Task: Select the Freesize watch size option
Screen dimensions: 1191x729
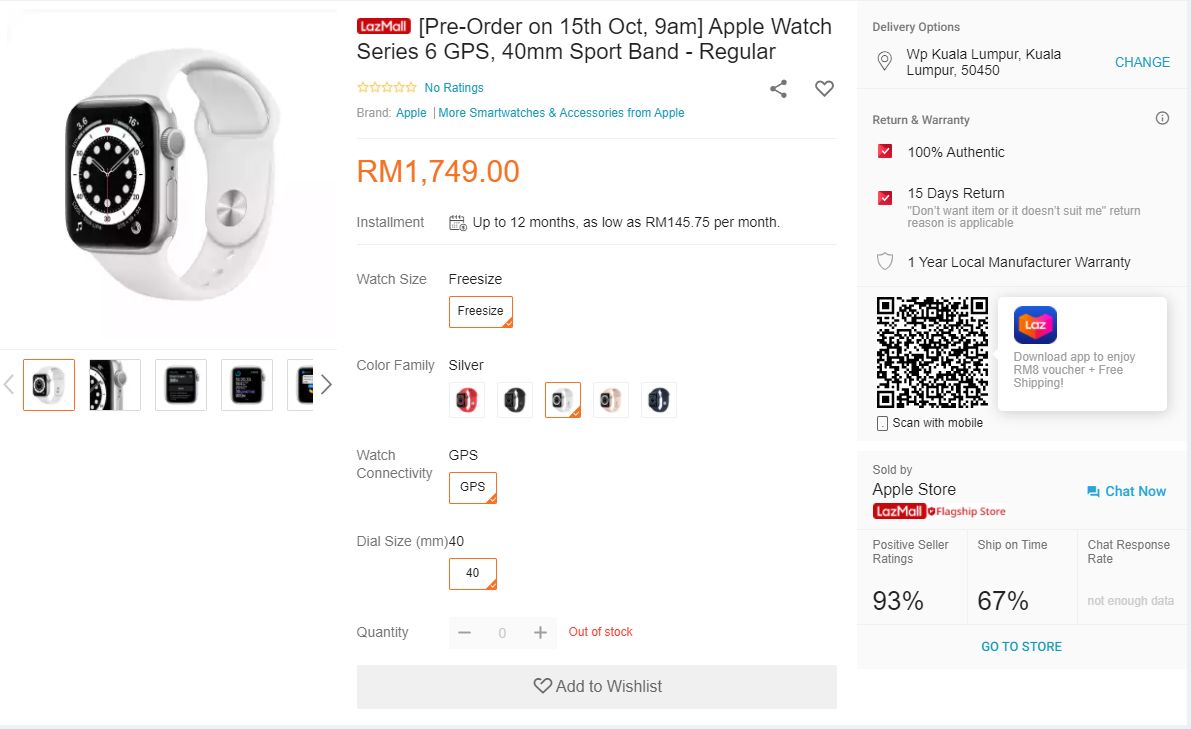Action: (481, 311)
